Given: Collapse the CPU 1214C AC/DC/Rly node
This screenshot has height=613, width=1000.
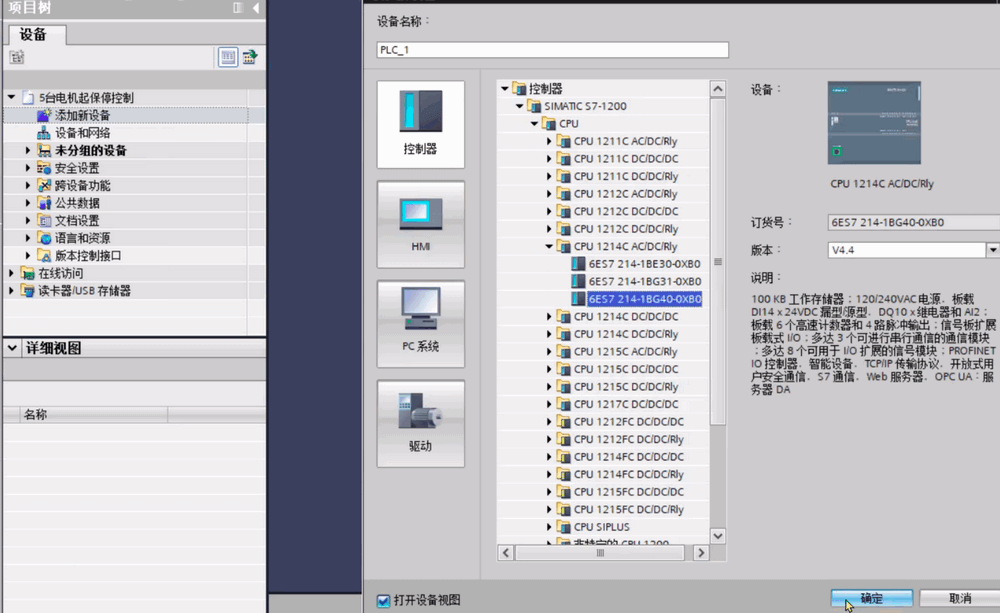Looking at the screenshot, I should [549, 246].
